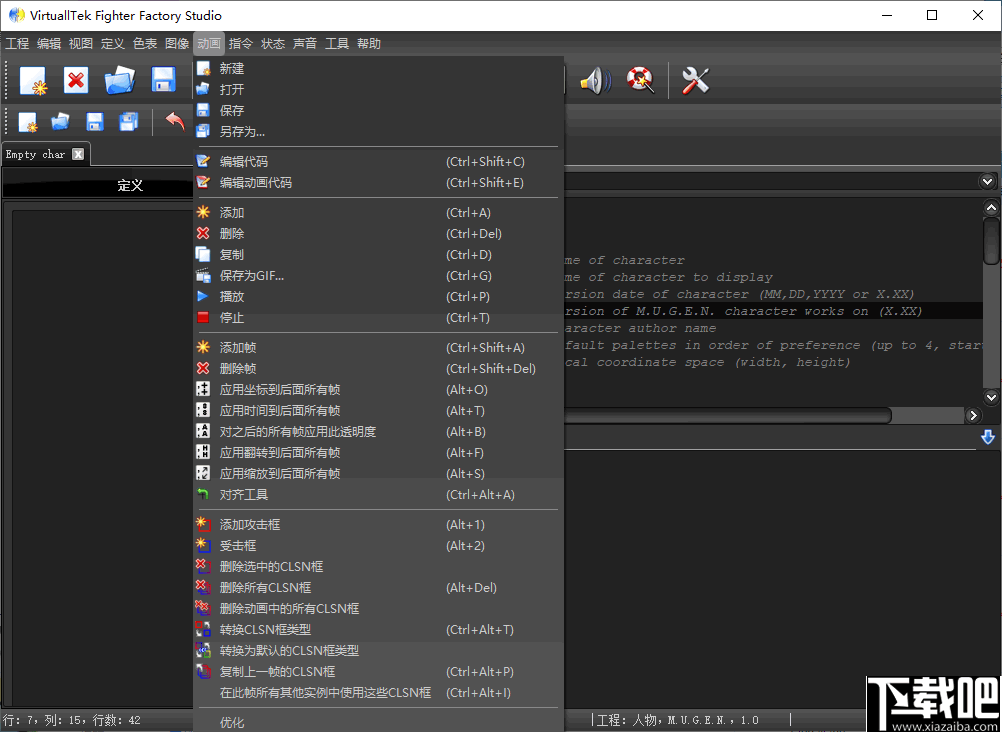Open the 指令 menu
This screenshot has height=732, width=1002.
pyautogui.click(x=241, y=43)
